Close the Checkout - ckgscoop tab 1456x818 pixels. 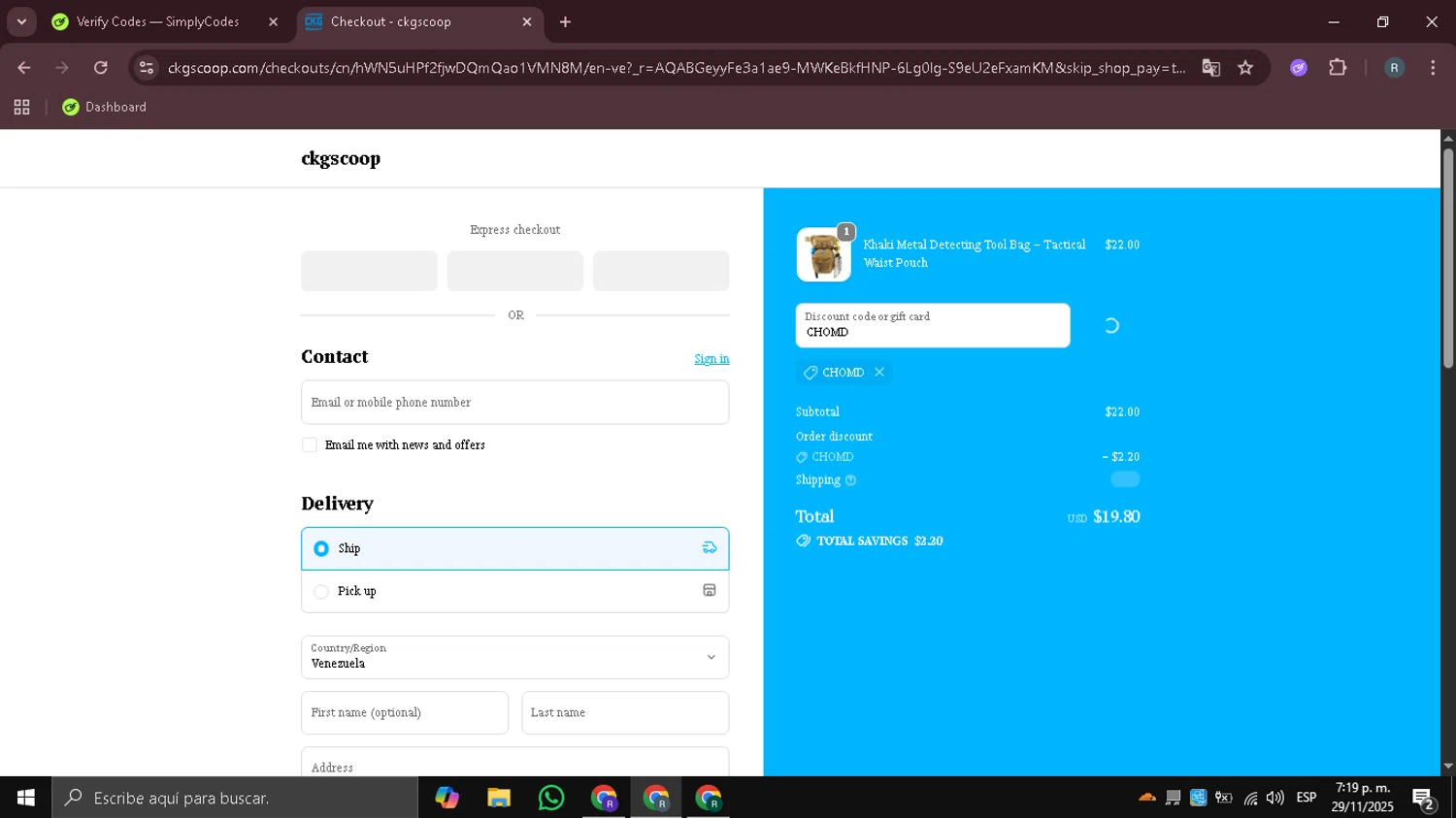tap(527, 21)
